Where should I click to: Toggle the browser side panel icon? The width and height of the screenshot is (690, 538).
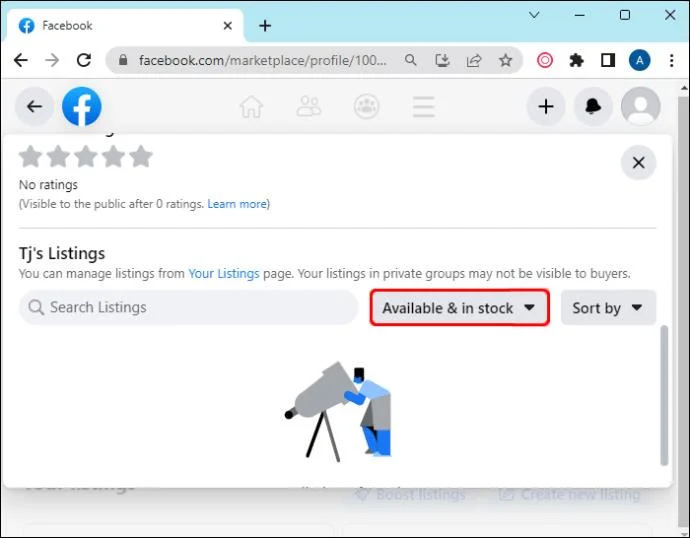point(608,60)
